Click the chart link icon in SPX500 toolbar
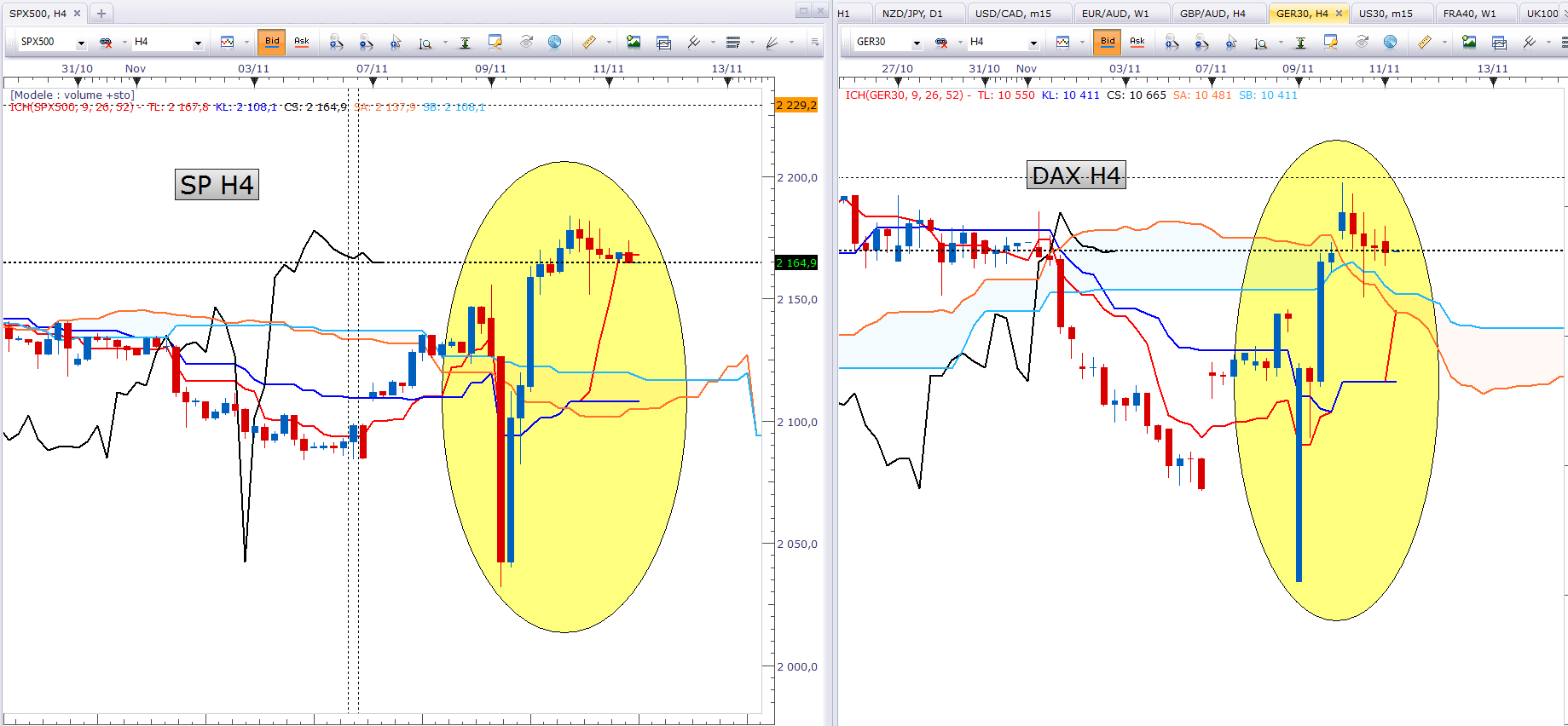 pos(106,42)
